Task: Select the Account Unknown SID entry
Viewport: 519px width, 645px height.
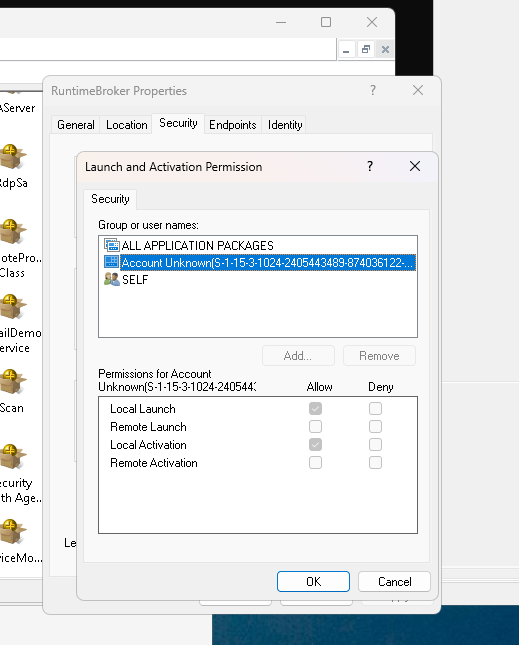Action: click(258, 262)
